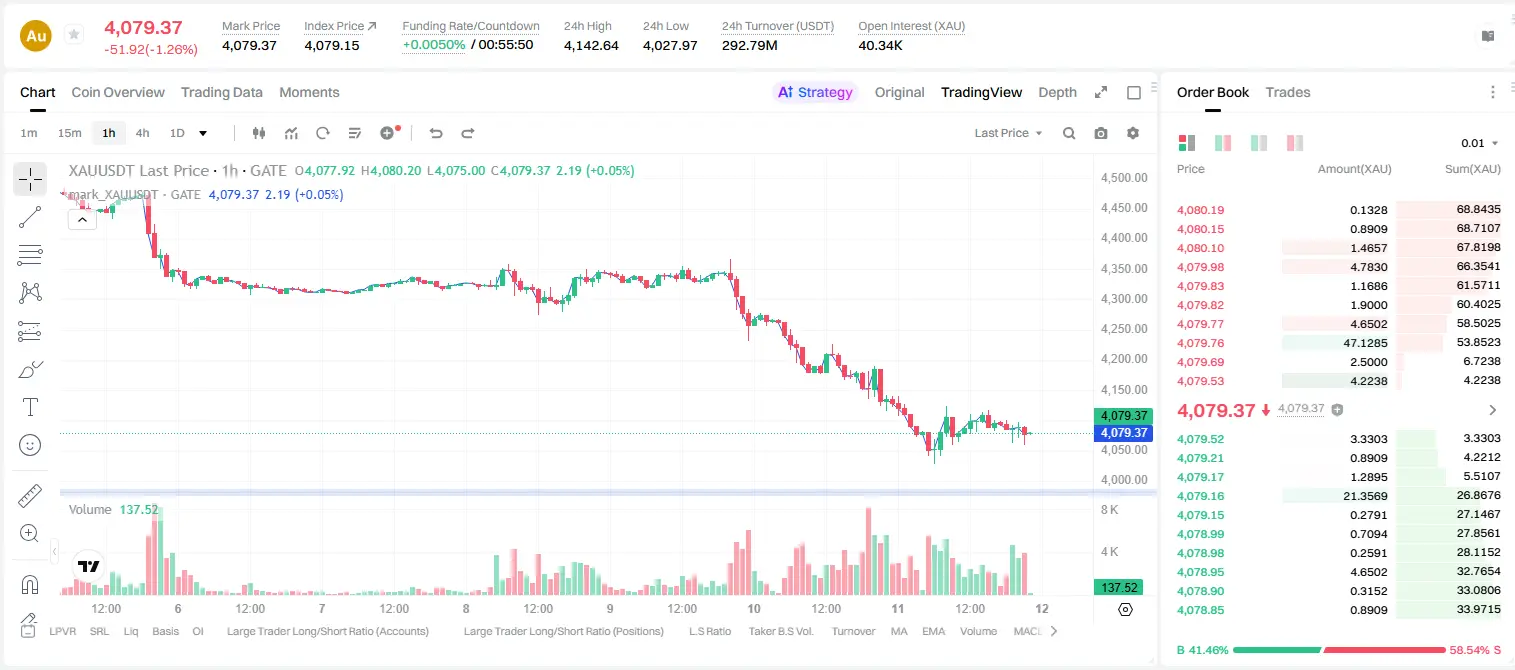Screen dimensions: 1515x670
Task: Open the emoji sticker tool
Action: tap(30, 445)
